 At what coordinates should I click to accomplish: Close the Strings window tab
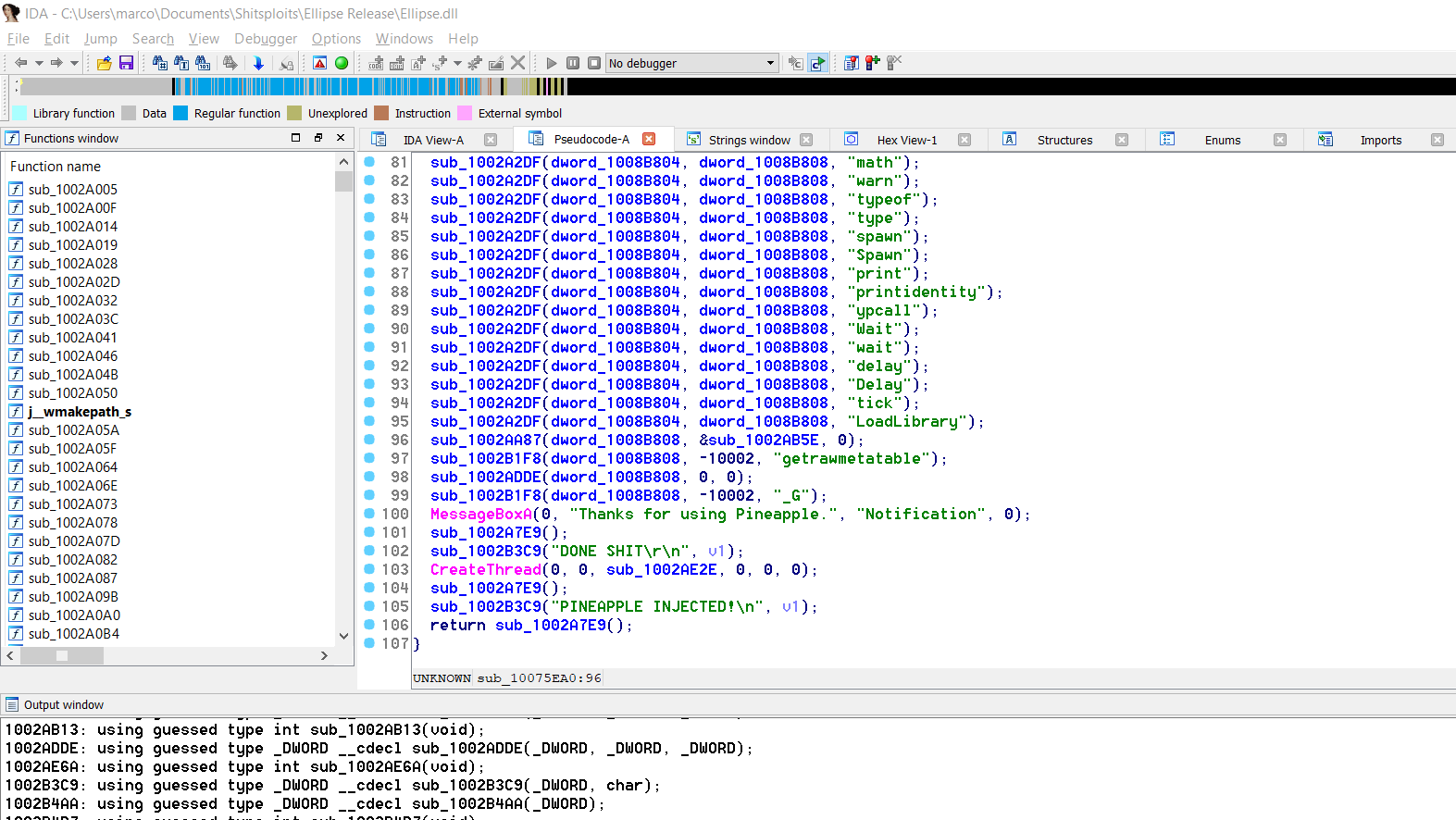pyautogui.click(x=806, y=140)
